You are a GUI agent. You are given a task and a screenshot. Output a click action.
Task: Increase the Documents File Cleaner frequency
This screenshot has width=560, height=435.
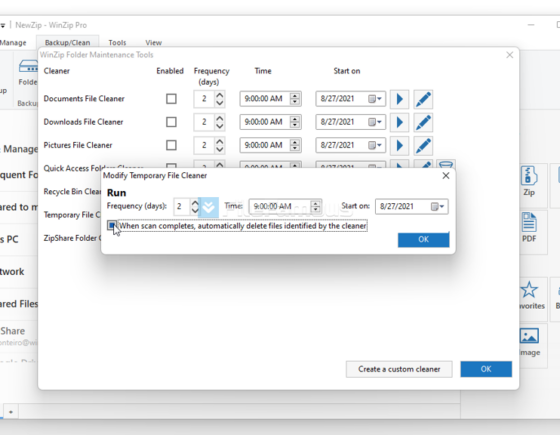(x=220, y=95)
